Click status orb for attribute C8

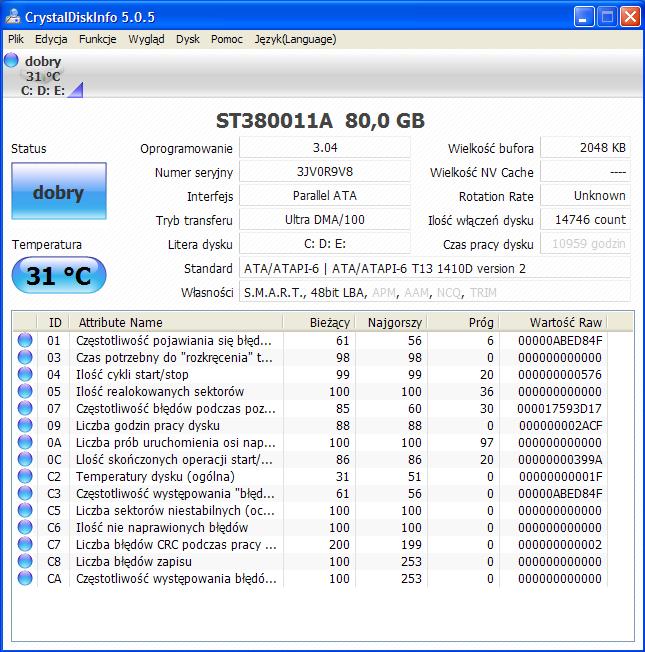pyautogui.click(x=25, y=562)
